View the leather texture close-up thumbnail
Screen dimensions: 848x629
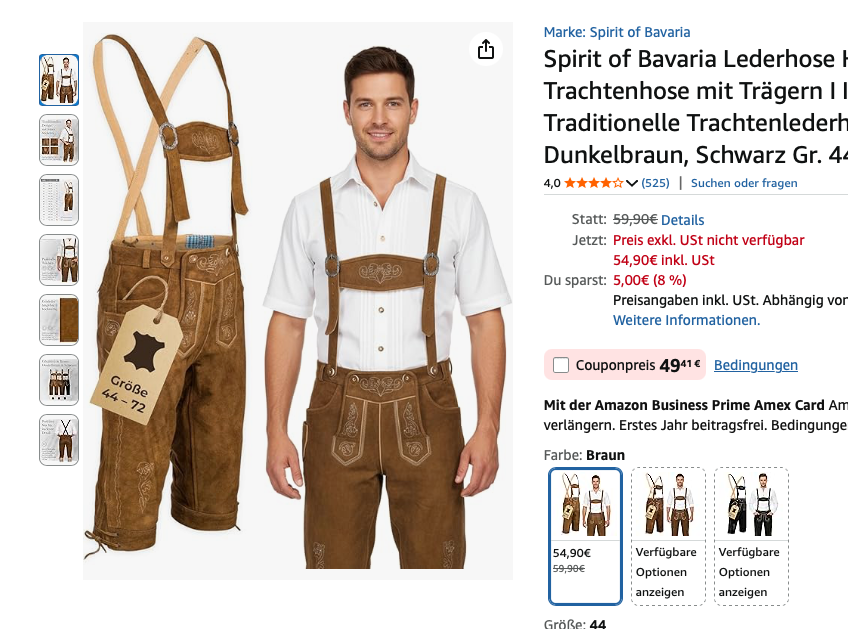click(59, 320)
